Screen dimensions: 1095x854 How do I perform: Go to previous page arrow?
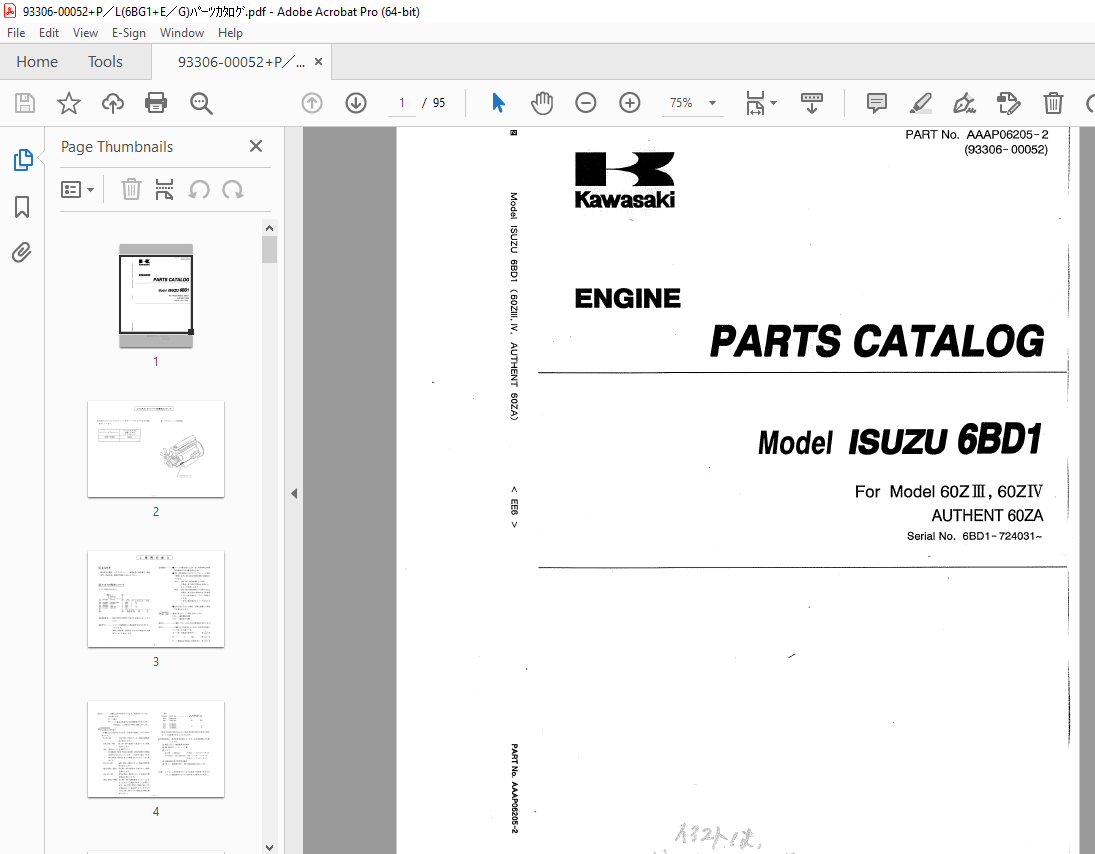point(311,103)
